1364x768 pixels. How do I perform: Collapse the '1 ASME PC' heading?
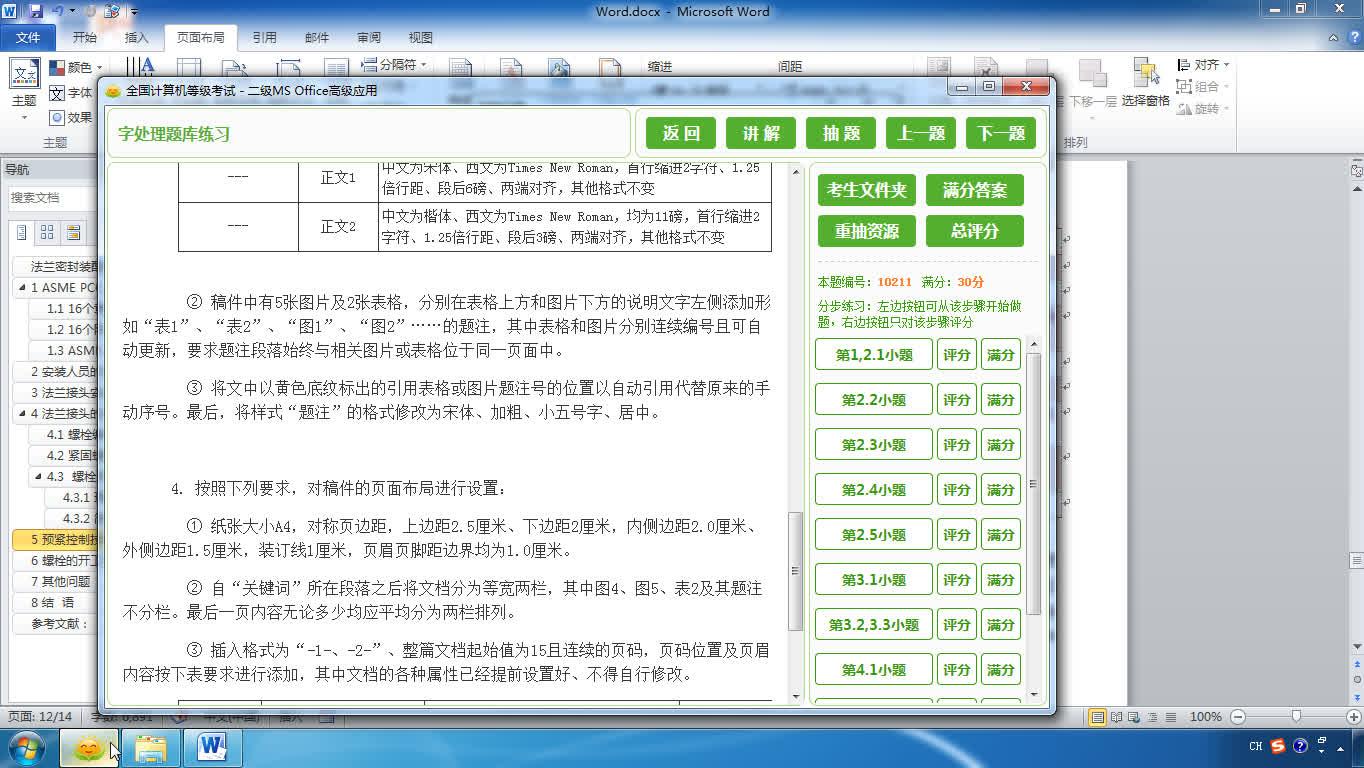point(22,288)
